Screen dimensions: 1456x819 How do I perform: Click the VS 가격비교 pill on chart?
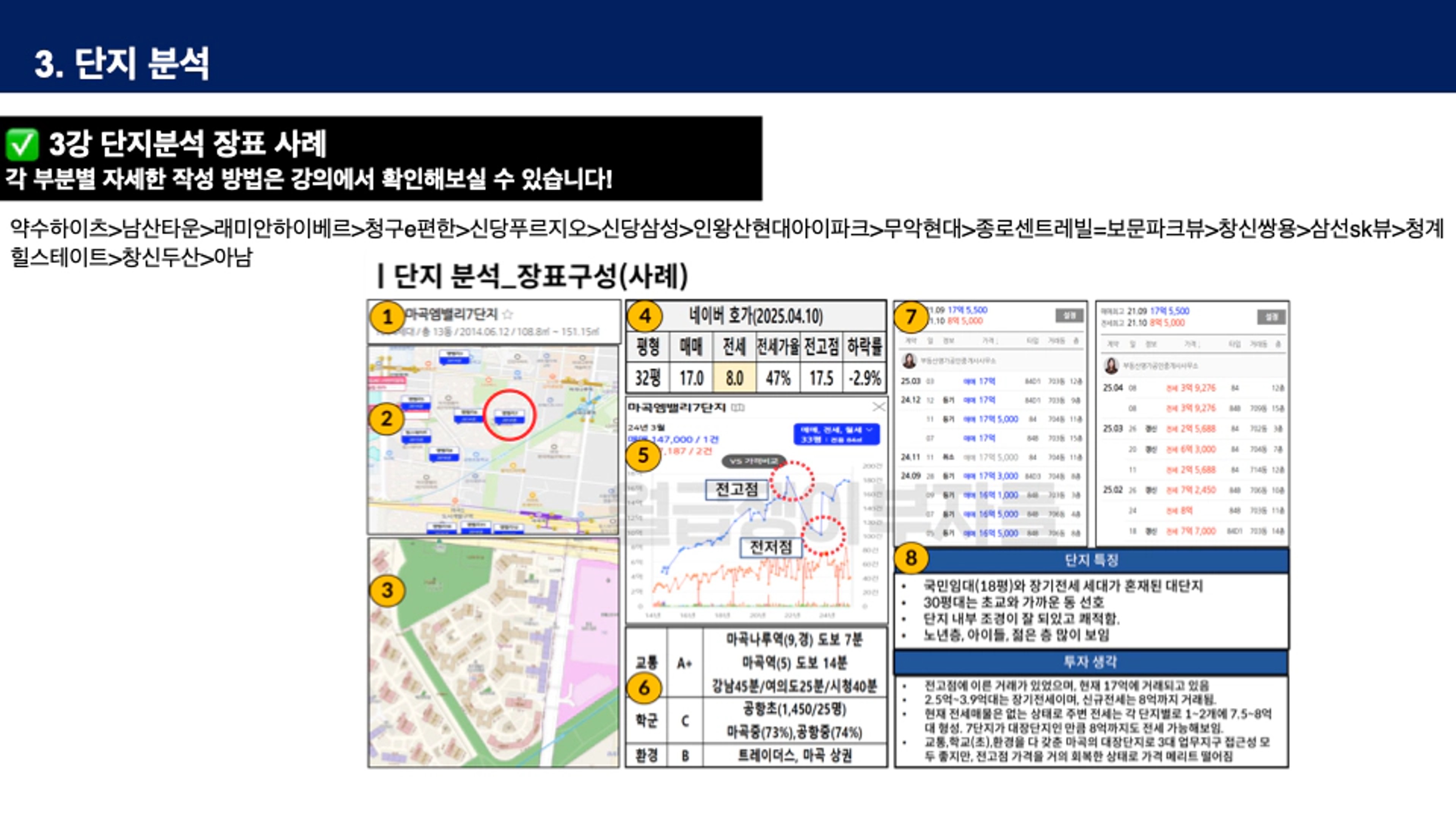pos(753,461)
